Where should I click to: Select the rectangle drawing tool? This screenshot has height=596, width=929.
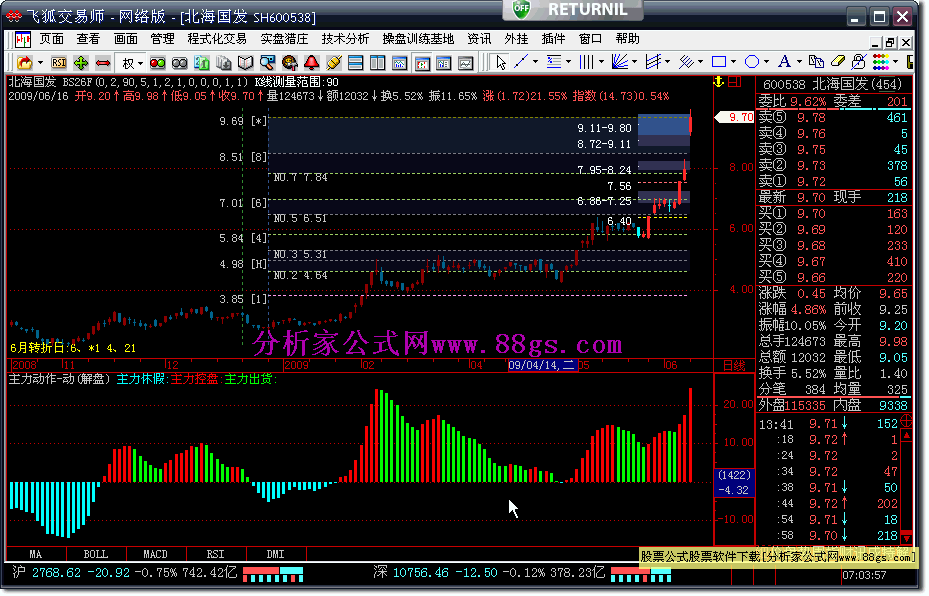719,62
